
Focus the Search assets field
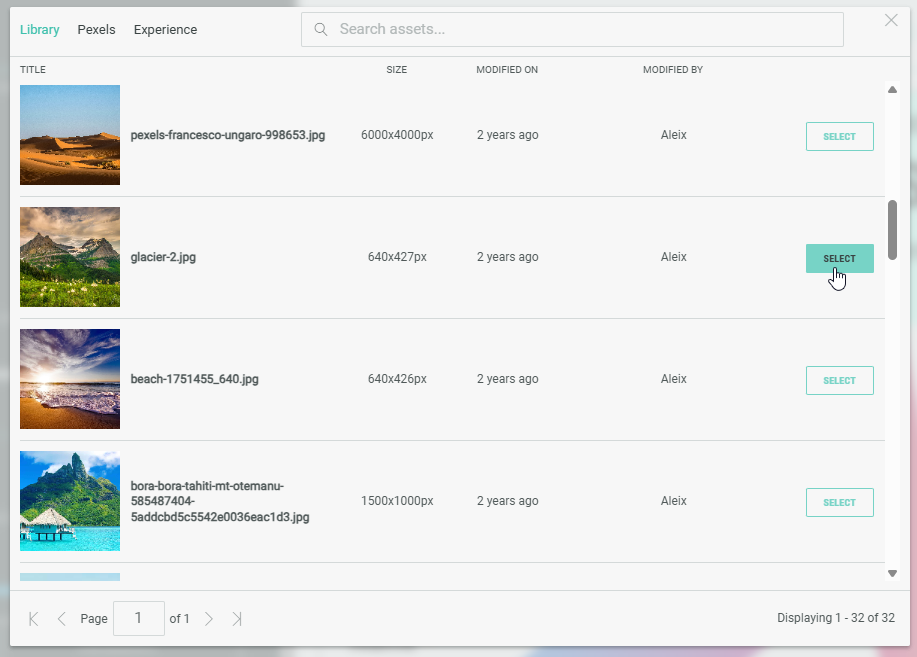tap(585, 29)
